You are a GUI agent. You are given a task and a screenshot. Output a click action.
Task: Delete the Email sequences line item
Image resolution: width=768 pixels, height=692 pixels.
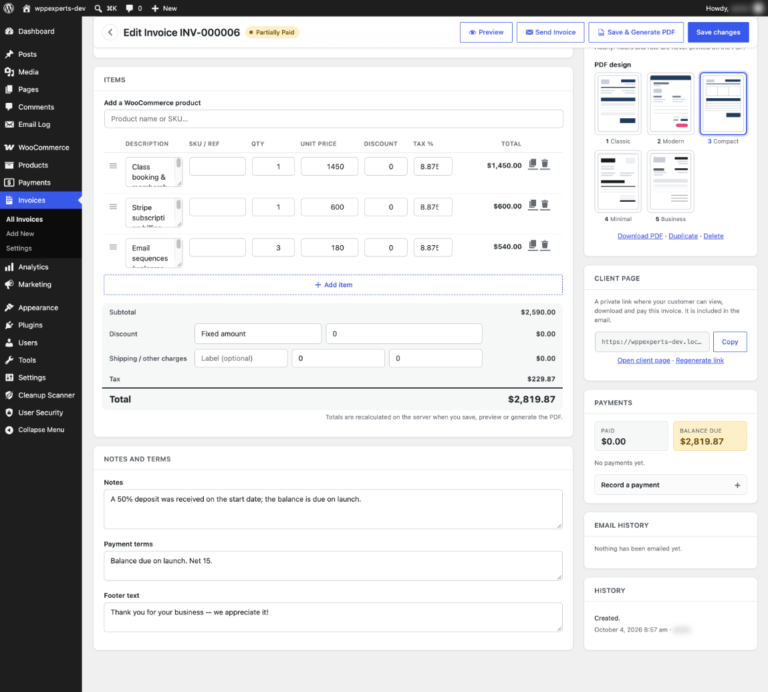[545, 245]
